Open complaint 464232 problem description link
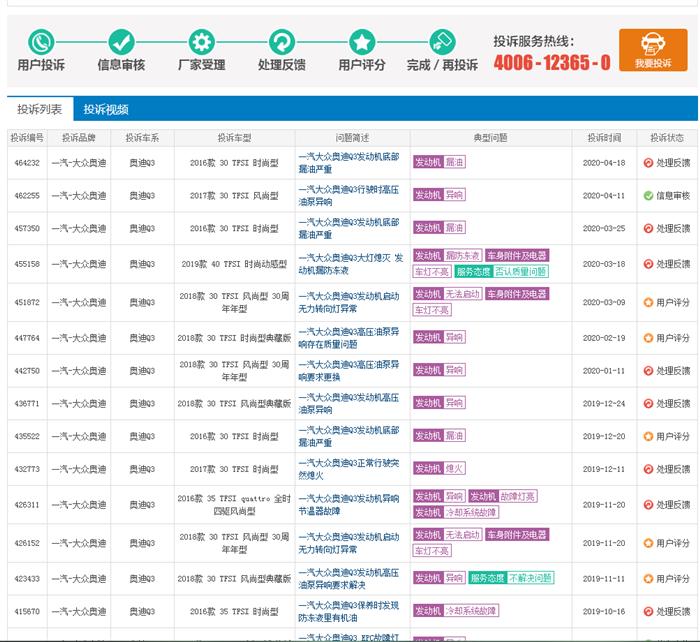Viewport: 700px width, 642px height. [x=349, y=163]
